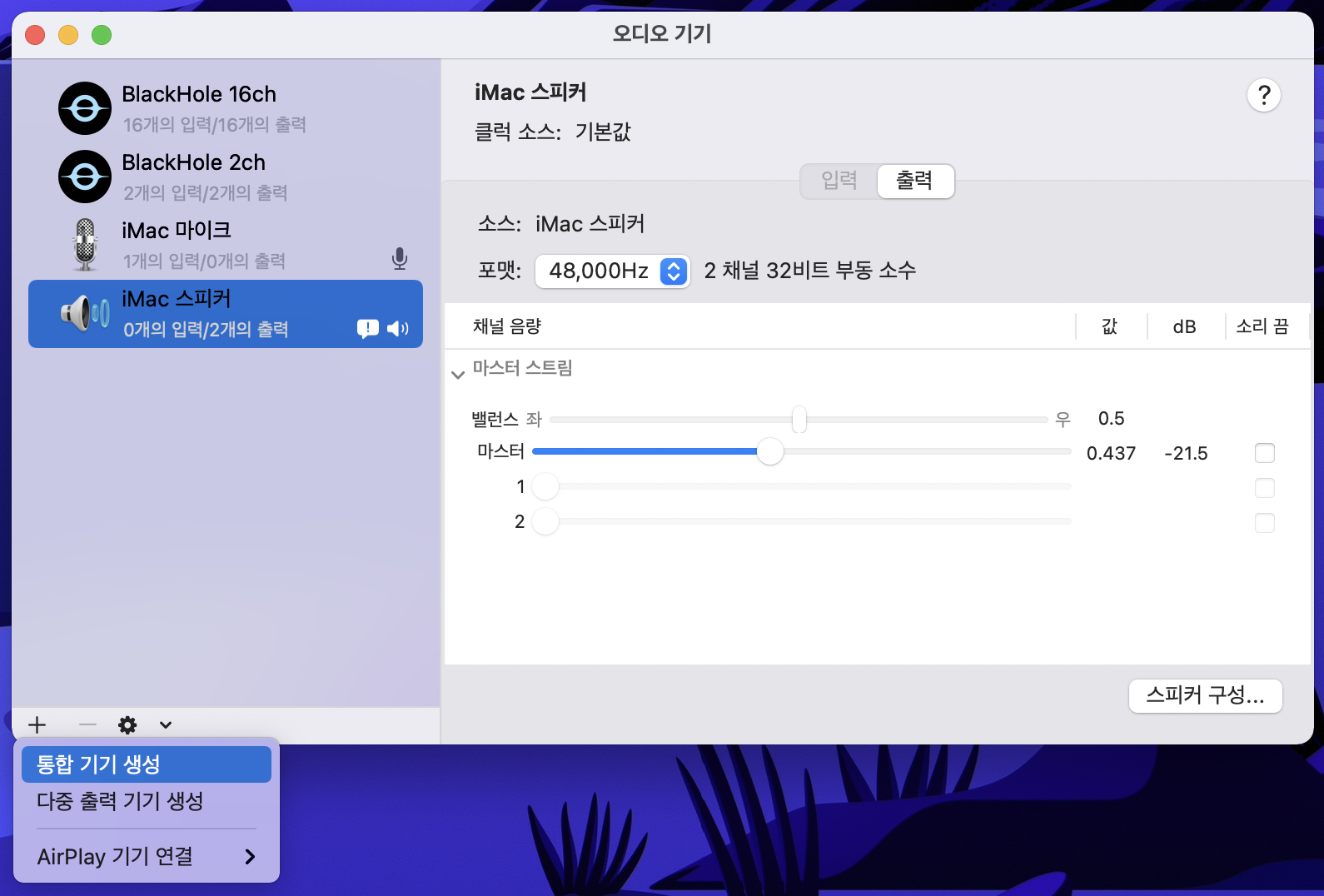
Task: Collapse the 마스터 스트림 section
Action: pyautogui.click(x=457, y=374)
